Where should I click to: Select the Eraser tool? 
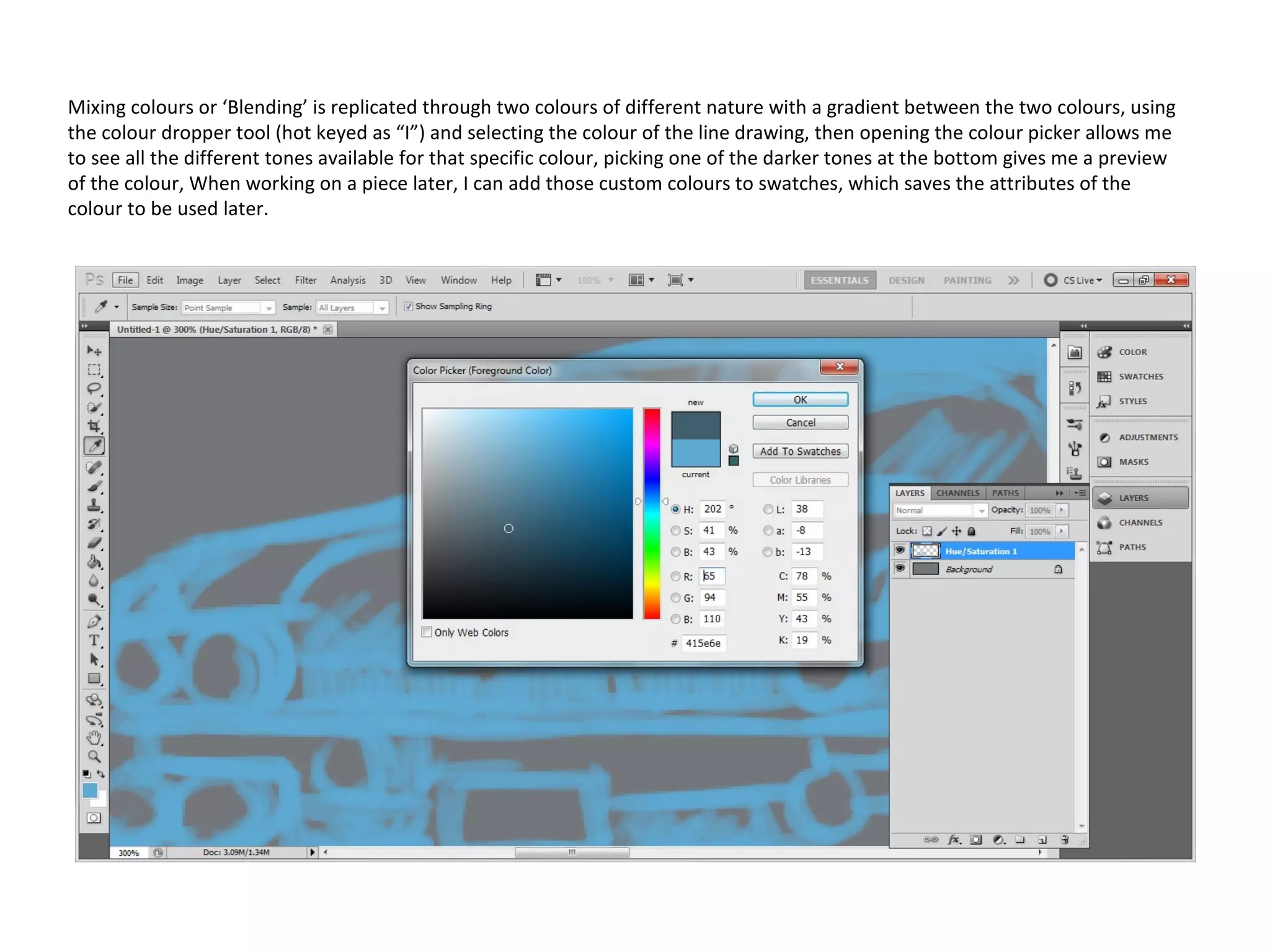click(x=94, y=543)
